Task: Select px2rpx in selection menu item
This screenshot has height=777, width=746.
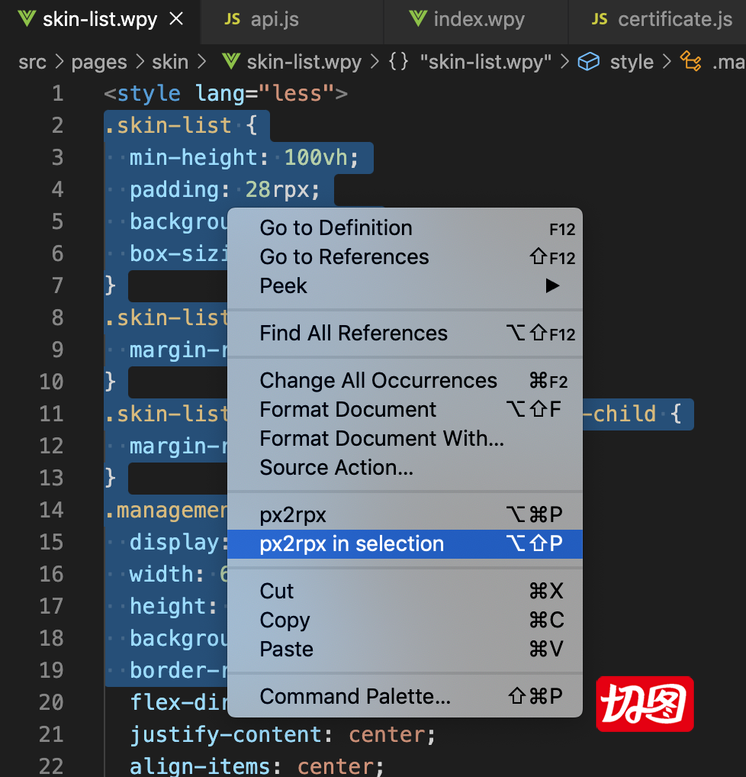Action: [x=352, y=544]
